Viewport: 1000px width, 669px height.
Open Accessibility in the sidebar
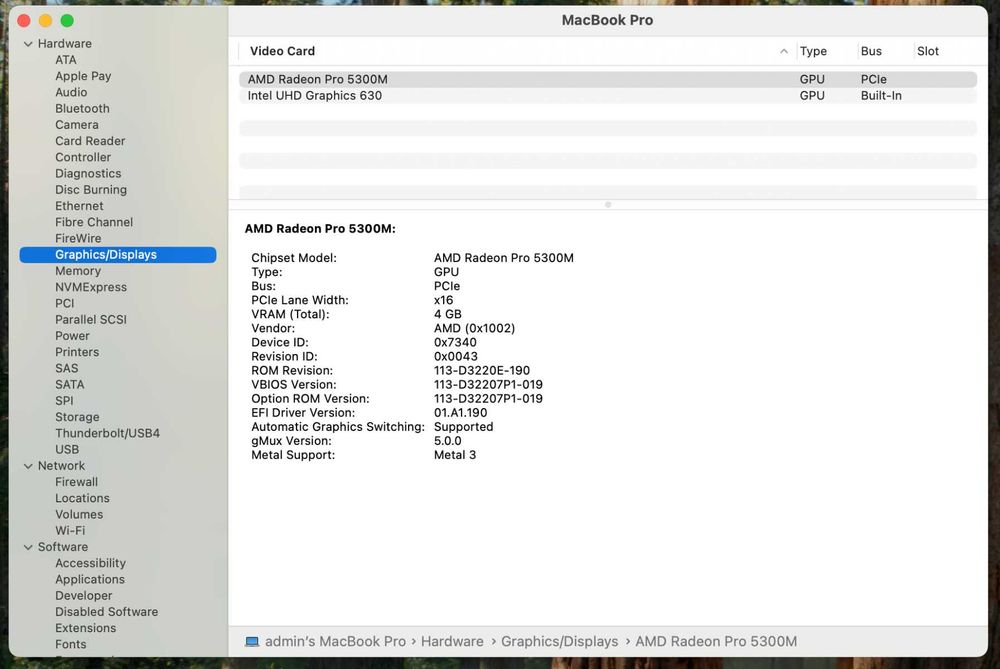point(91,563)
